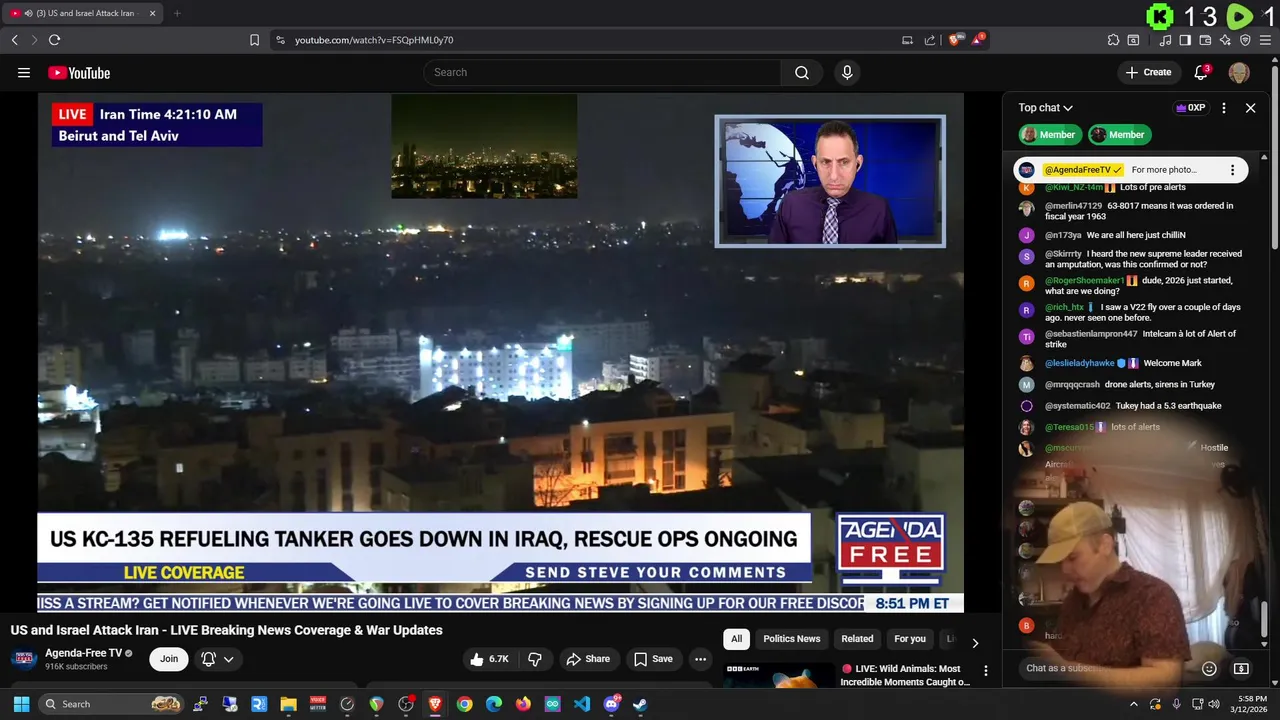Click the Share button under video
This screenshot has width=1280, height=720.
coord(588,659)
